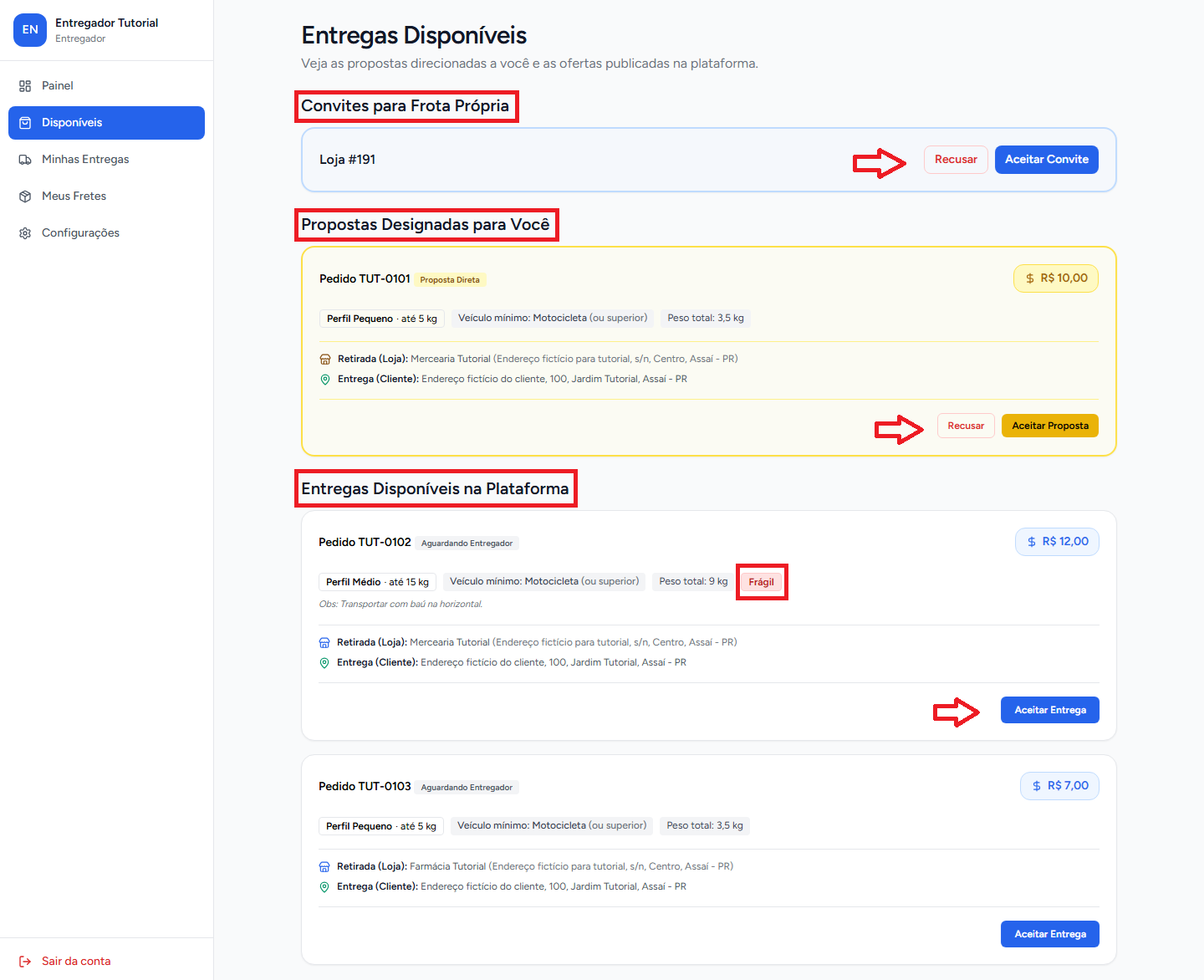This screenshot has width=1204, height=980.
Task: Select Disponíveis in the sidebar
Action: 106,123
